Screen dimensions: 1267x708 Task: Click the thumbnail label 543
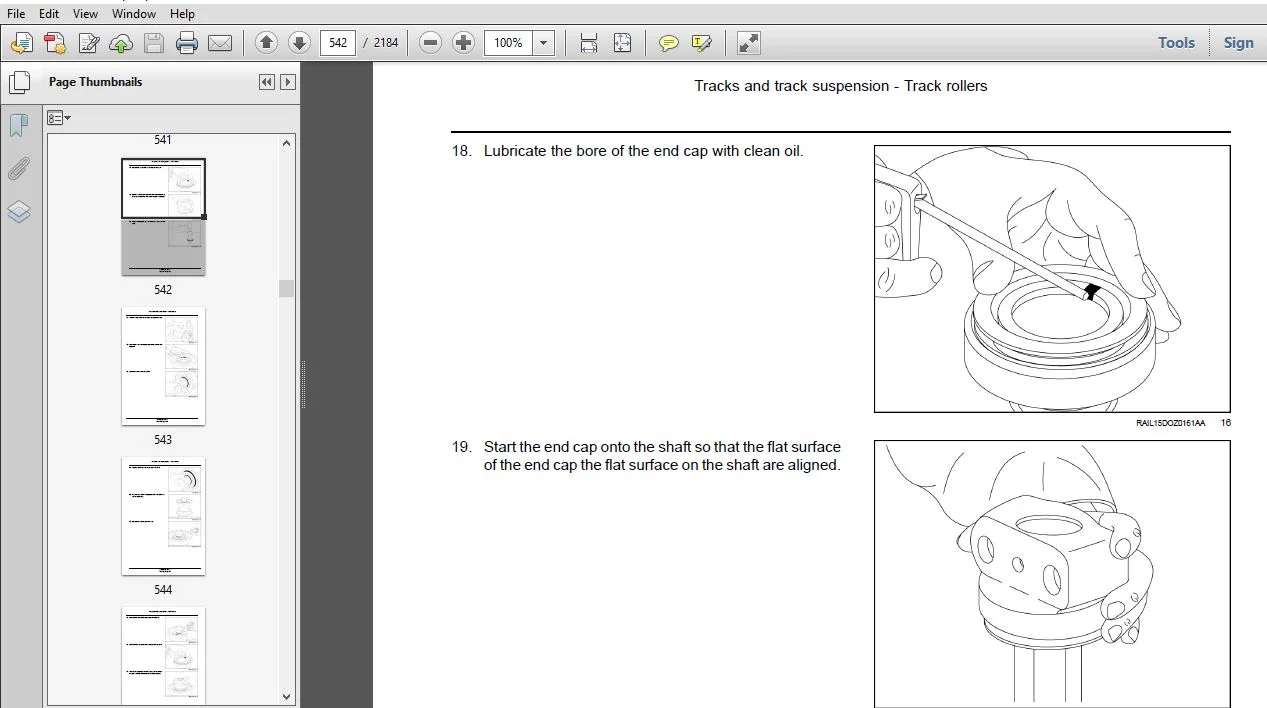(x=163, y=440)
